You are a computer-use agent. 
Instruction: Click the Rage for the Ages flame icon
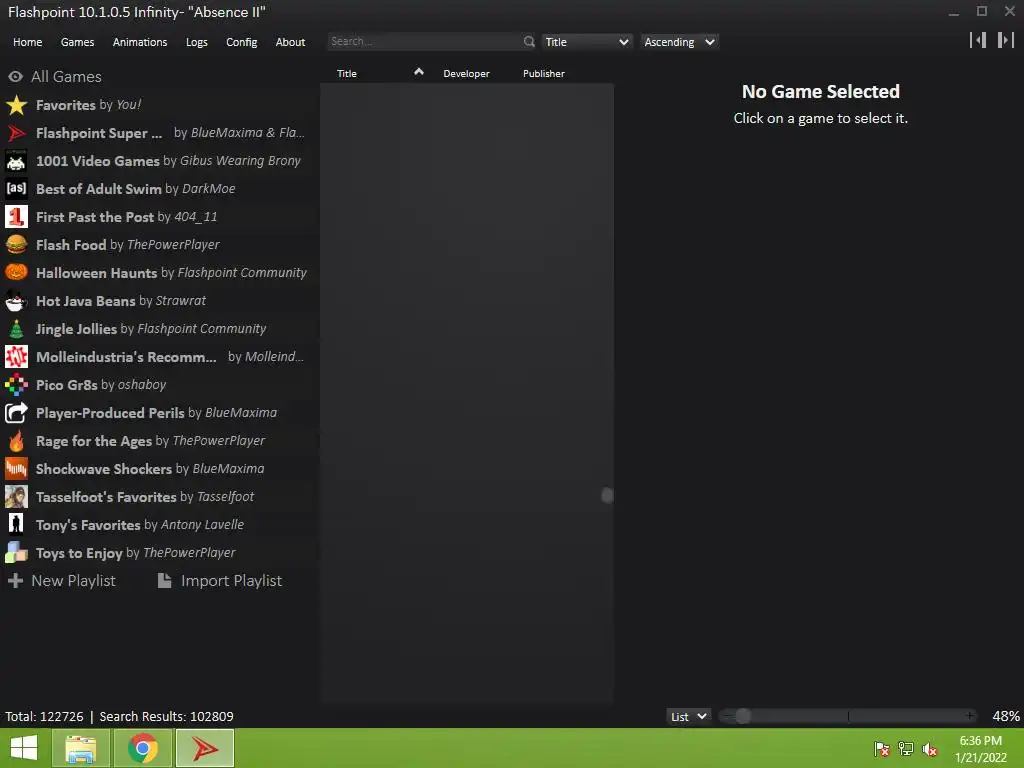(x=16, y=441)
